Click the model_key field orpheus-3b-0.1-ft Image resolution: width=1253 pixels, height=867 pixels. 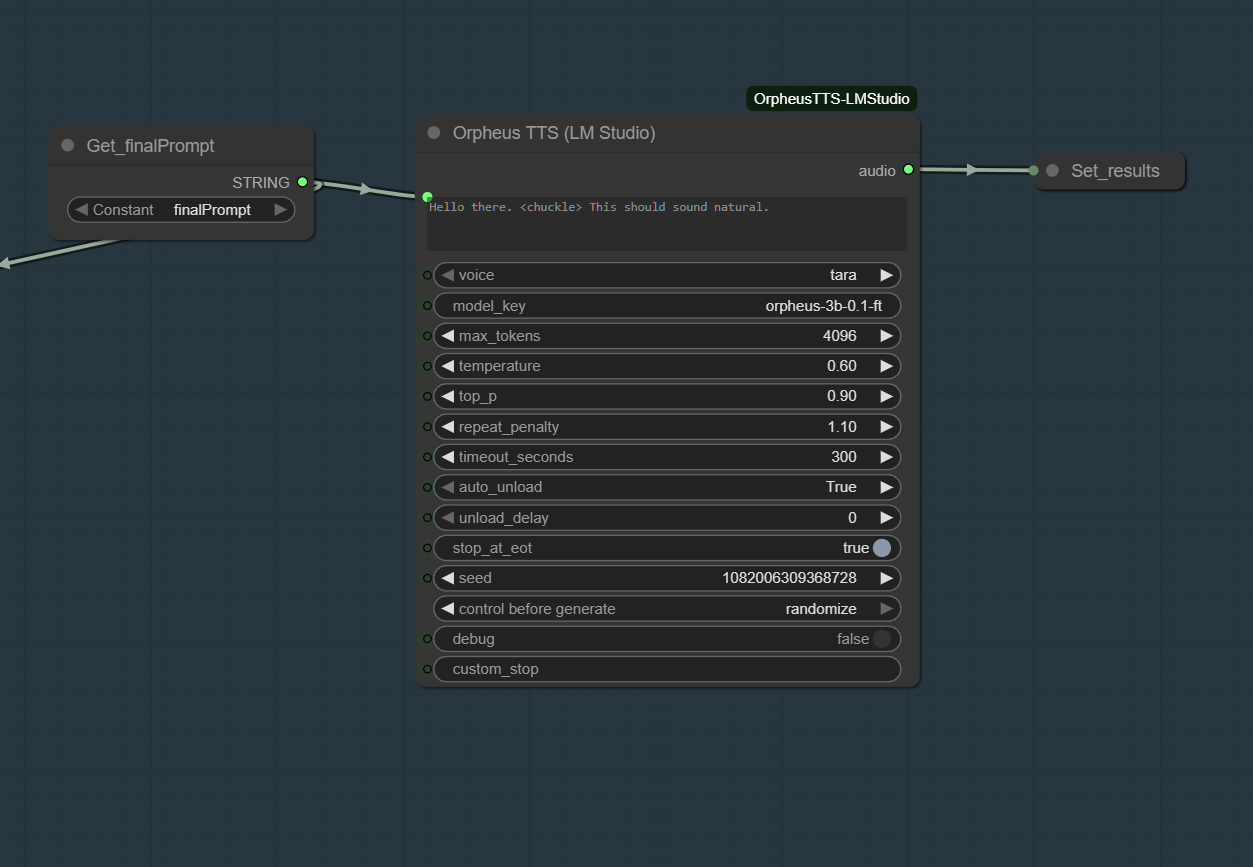667,305
